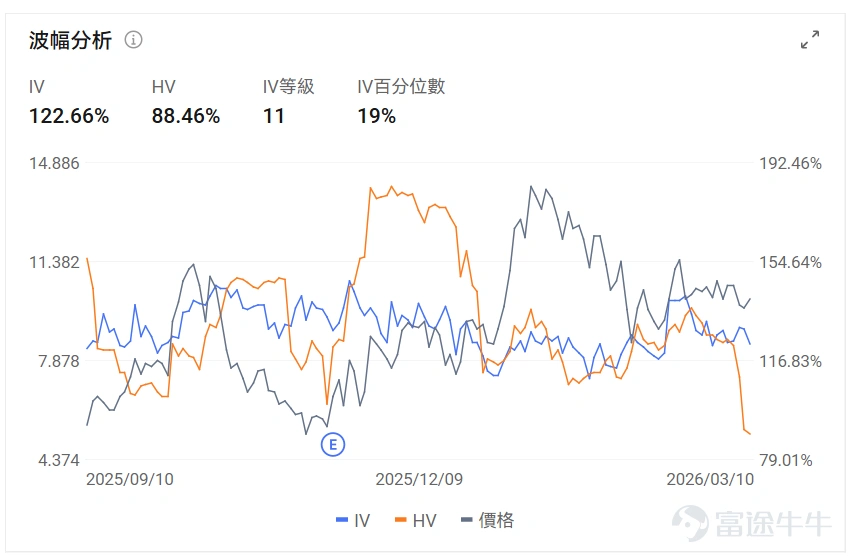Image resolution: width=852 pixels, height=560 pixels.
Task: Toggle the 價格 series in the legend
Action: click(487, 520)
